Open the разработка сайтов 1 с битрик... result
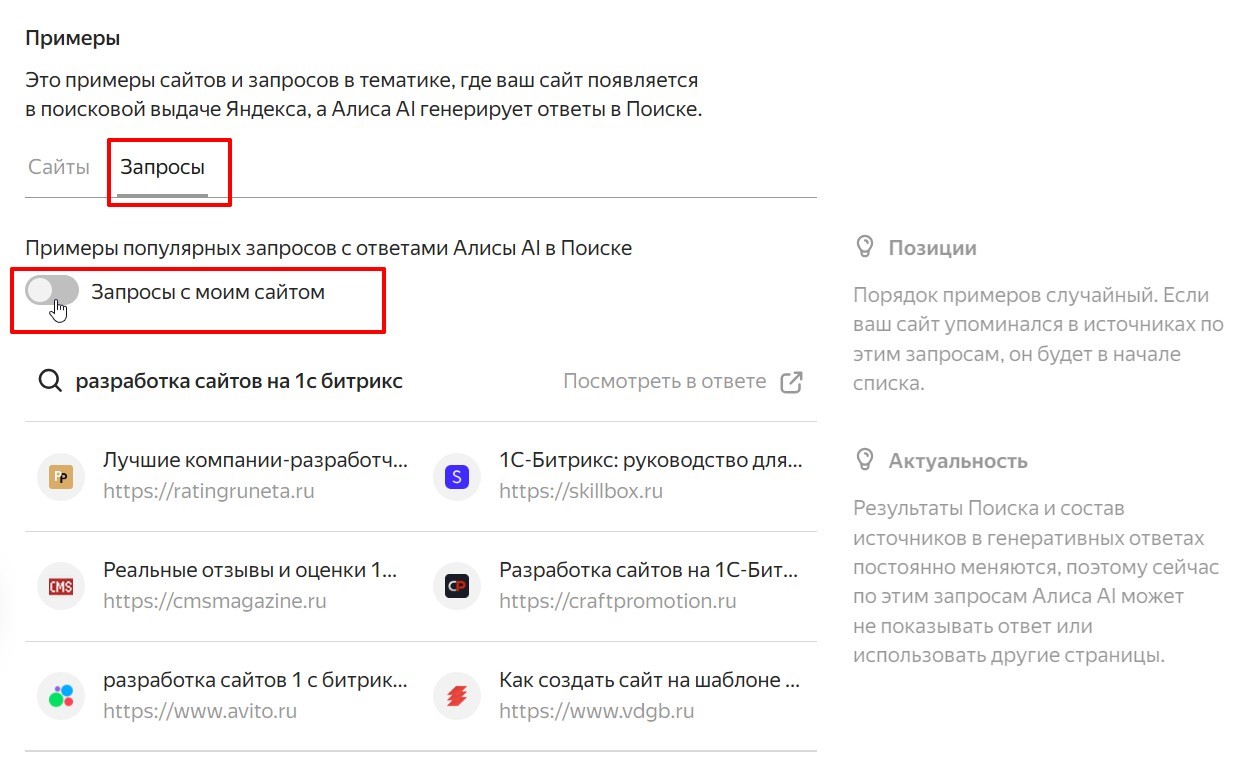 256,680
